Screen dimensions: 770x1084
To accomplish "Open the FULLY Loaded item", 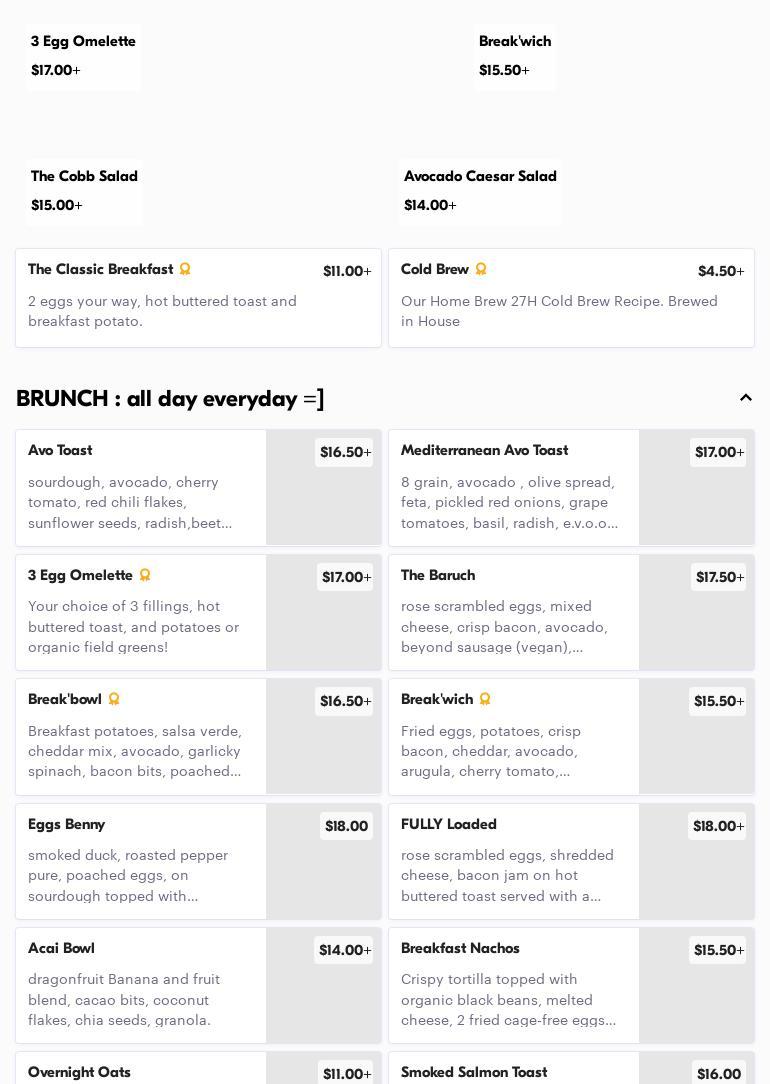I will [x=513, y=861].
